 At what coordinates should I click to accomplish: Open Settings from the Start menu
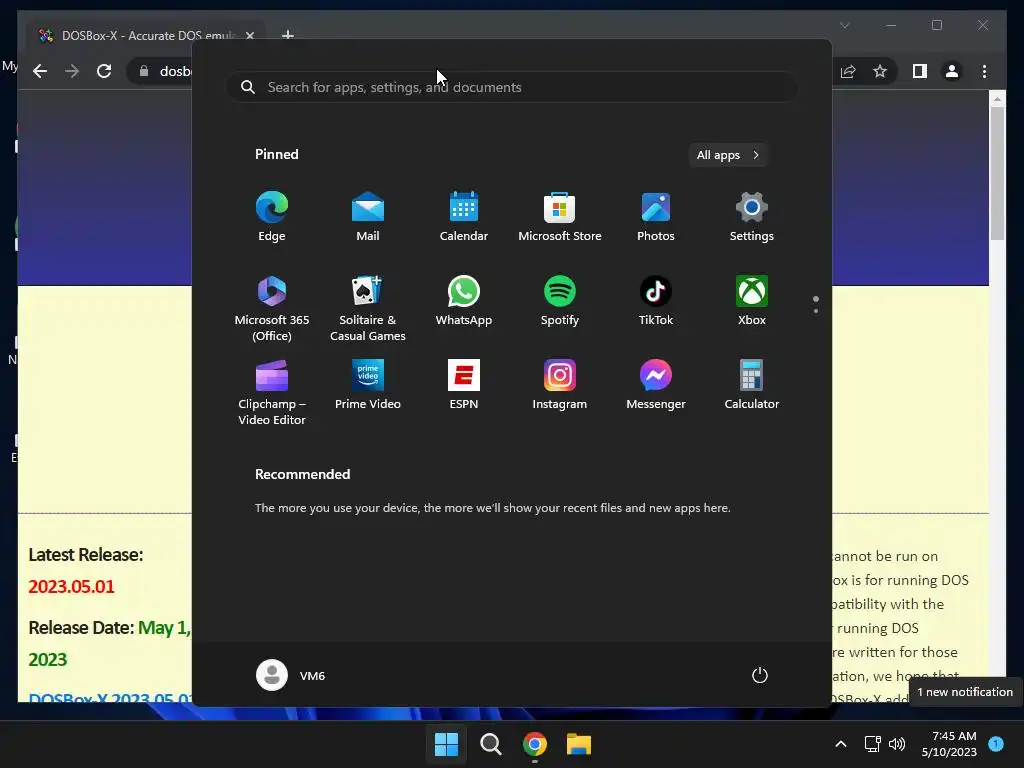752,216
